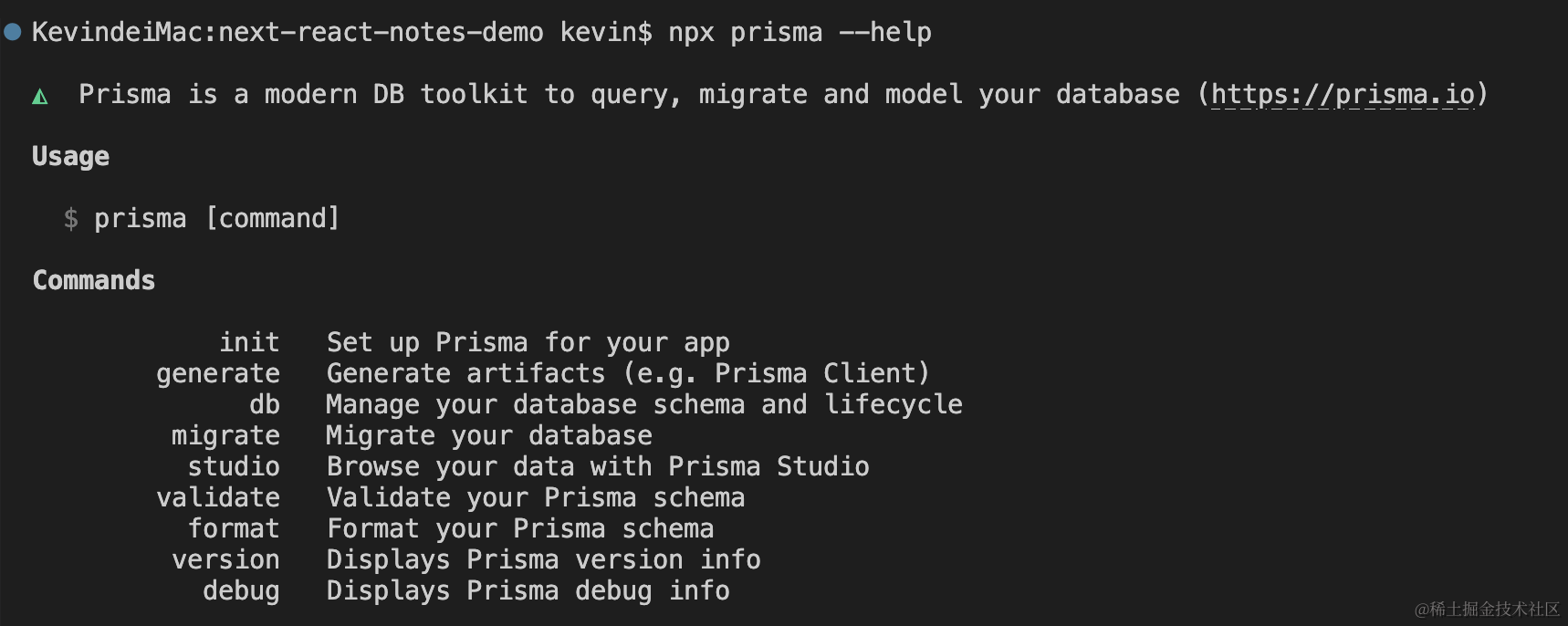Click the green Prisma triangle logo
Viewport: 1568px width, 626px height.
tap(40, 96)
